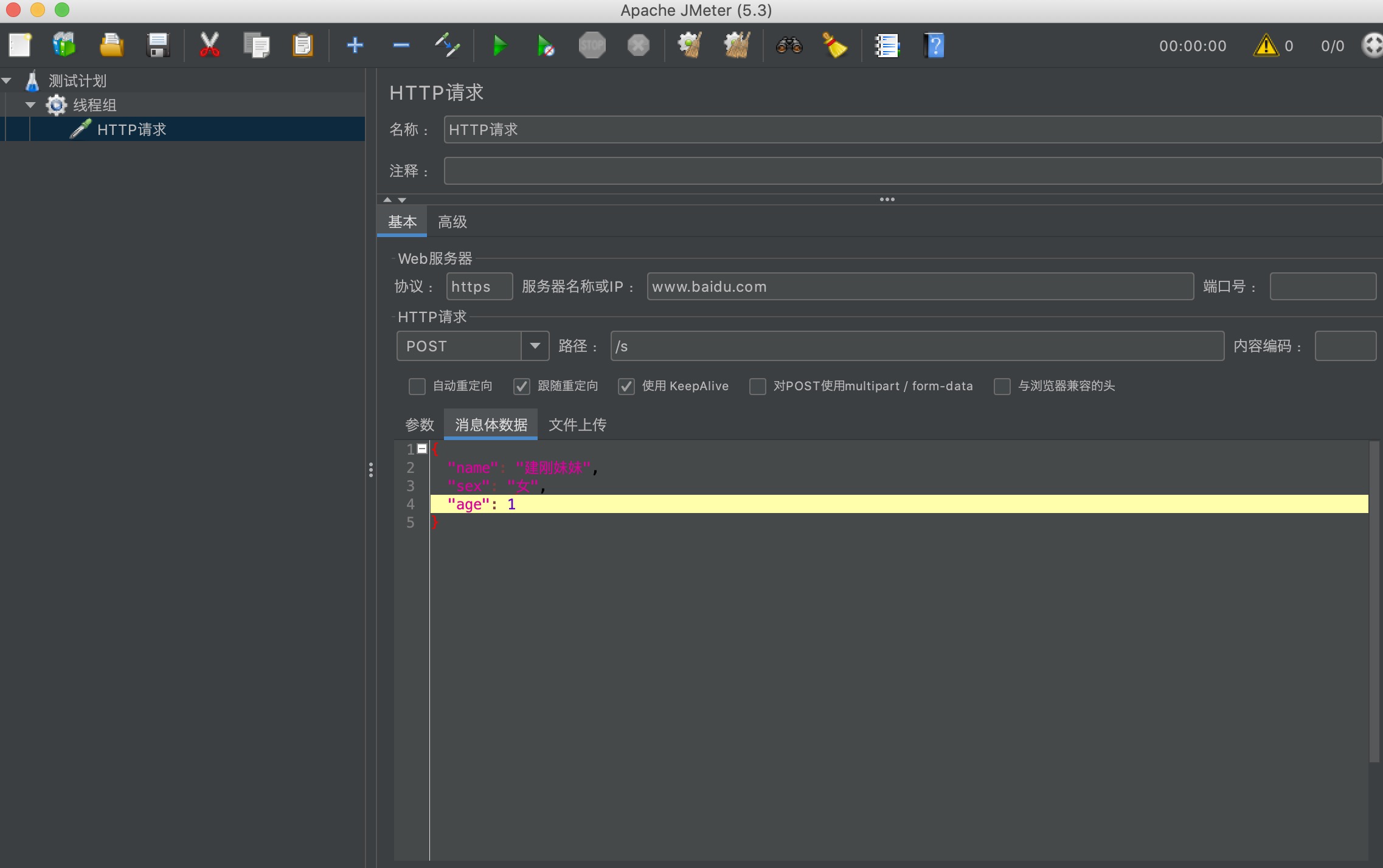Click the Clear all icon
The height and width of the screenshot is (868, 1383).
tap(737, 46)
